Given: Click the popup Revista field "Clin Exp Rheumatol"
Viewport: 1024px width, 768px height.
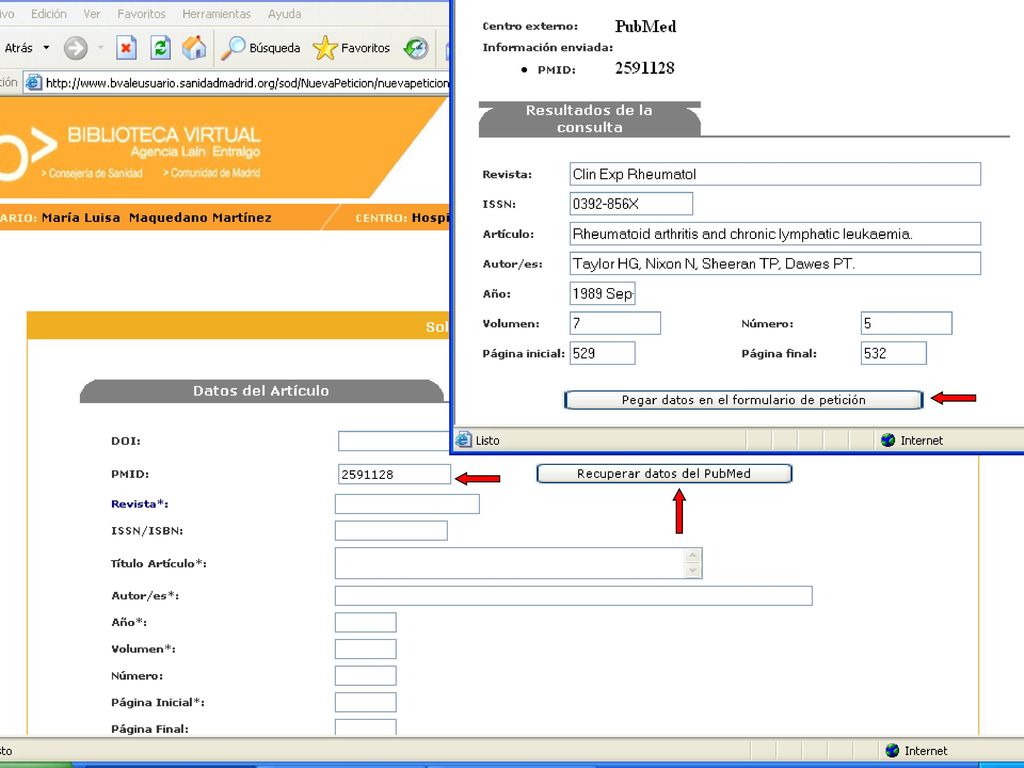Looking at the screenshot, I should click(x=775, y=174).
